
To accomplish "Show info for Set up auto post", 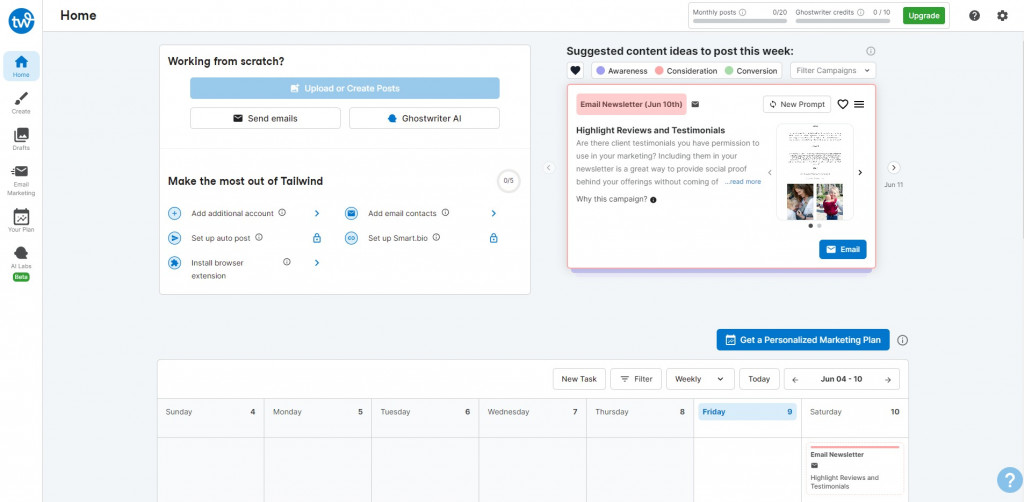I will [259, 238].
